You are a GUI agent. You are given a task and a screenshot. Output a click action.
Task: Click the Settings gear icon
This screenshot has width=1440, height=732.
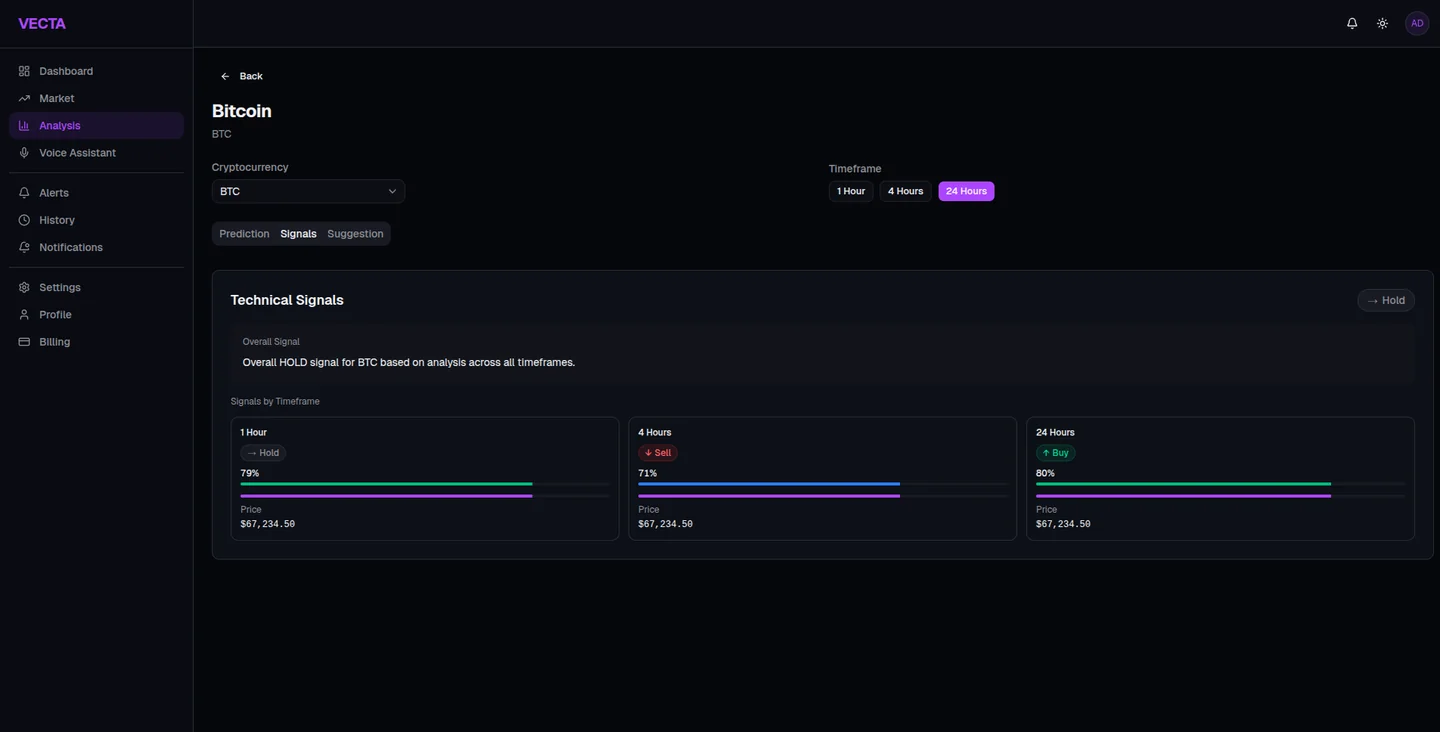pyautogui.click(x=24, y=287)
